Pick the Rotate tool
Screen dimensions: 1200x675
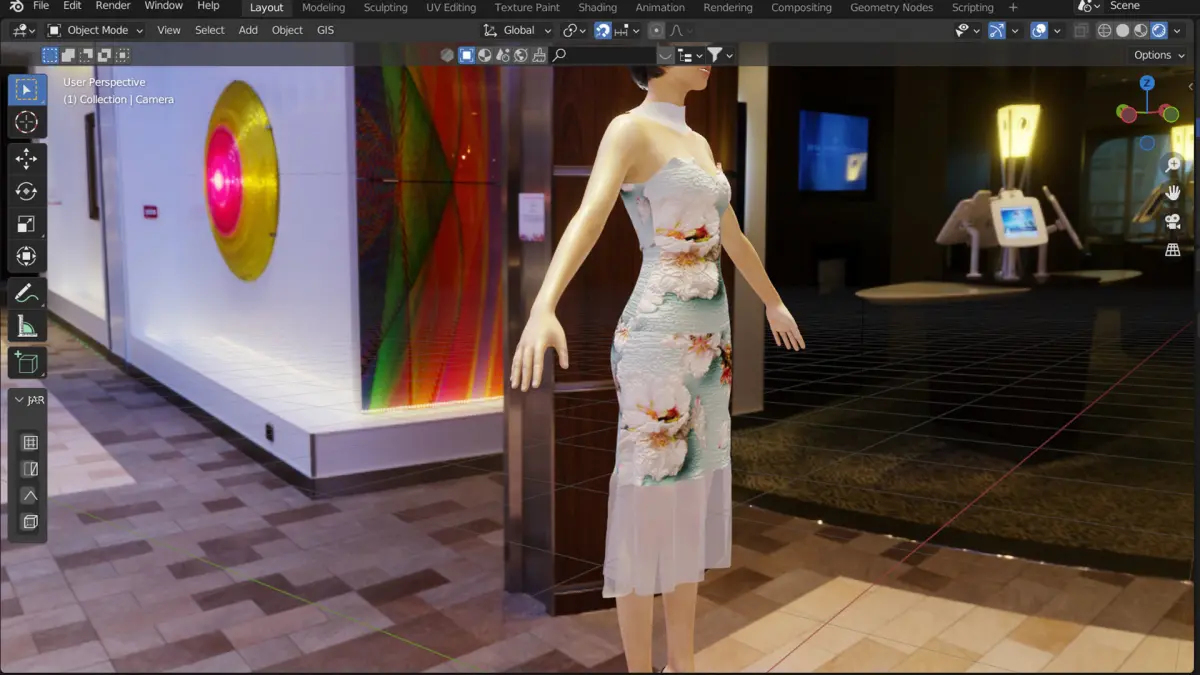point(27,191)
